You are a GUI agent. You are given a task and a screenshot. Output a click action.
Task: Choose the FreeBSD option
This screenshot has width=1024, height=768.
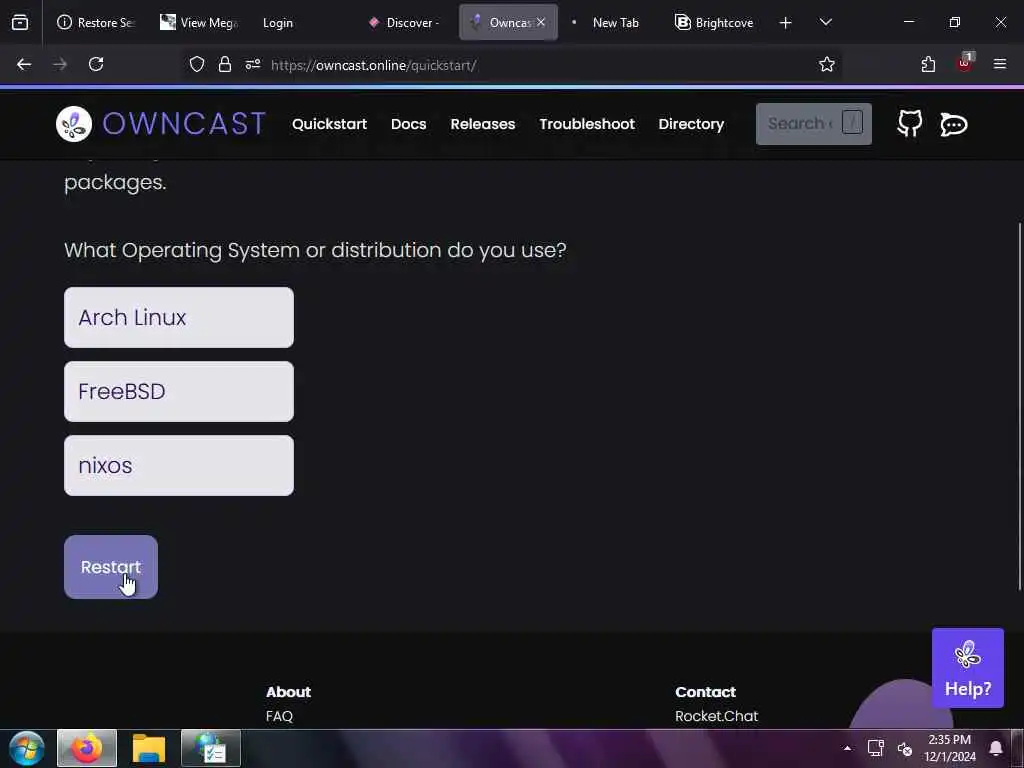coord(179,391)
